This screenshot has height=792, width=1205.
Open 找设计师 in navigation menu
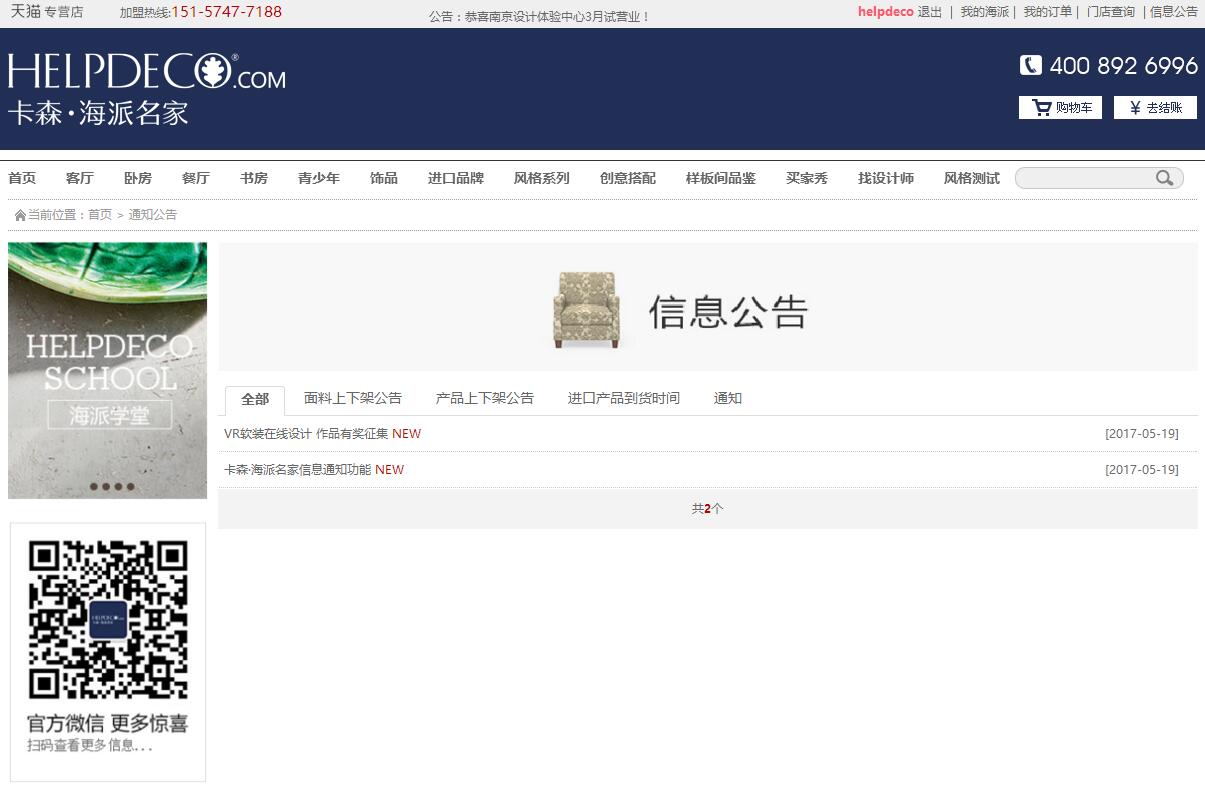pos(885,178)
